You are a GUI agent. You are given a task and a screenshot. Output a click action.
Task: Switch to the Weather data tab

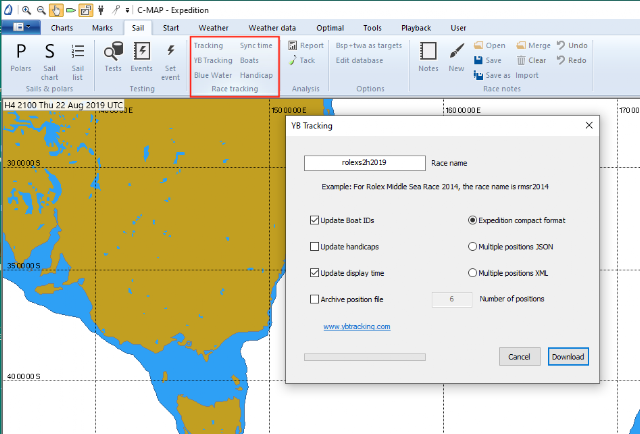272,28
